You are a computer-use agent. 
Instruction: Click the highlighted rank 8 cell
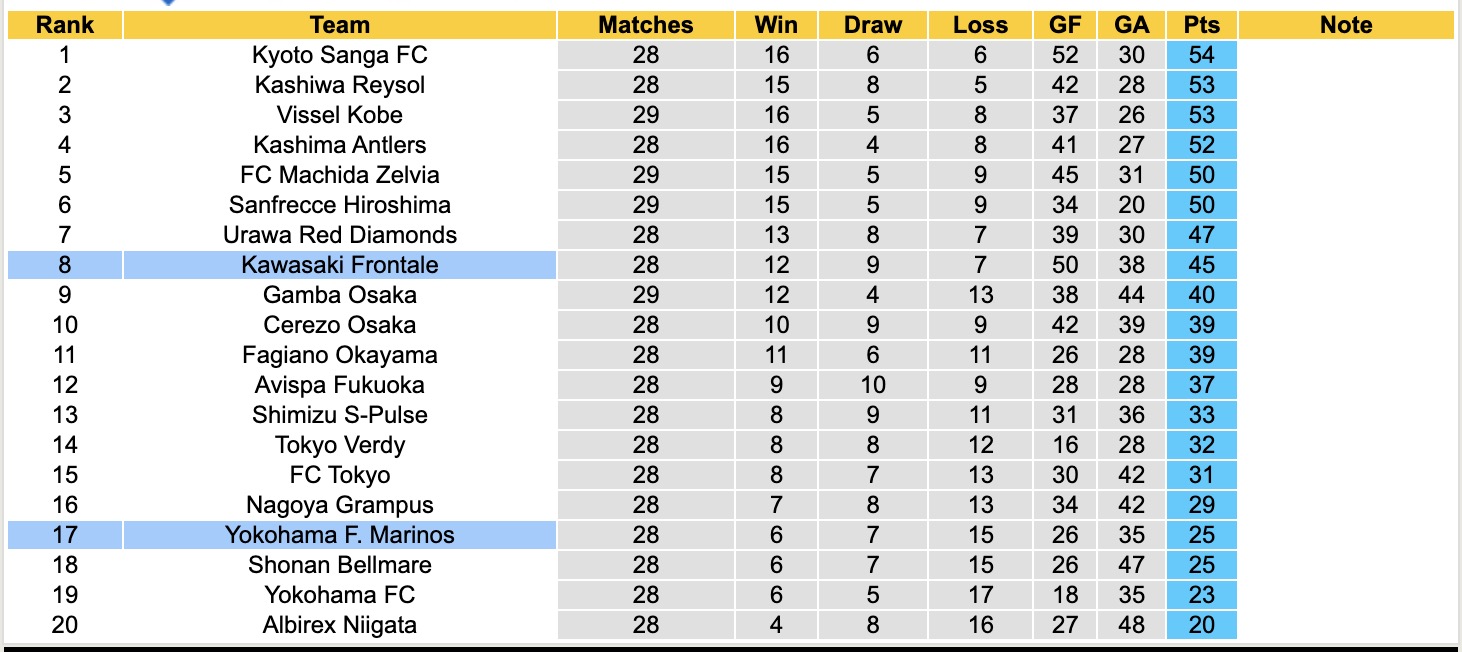coord(65,265)
